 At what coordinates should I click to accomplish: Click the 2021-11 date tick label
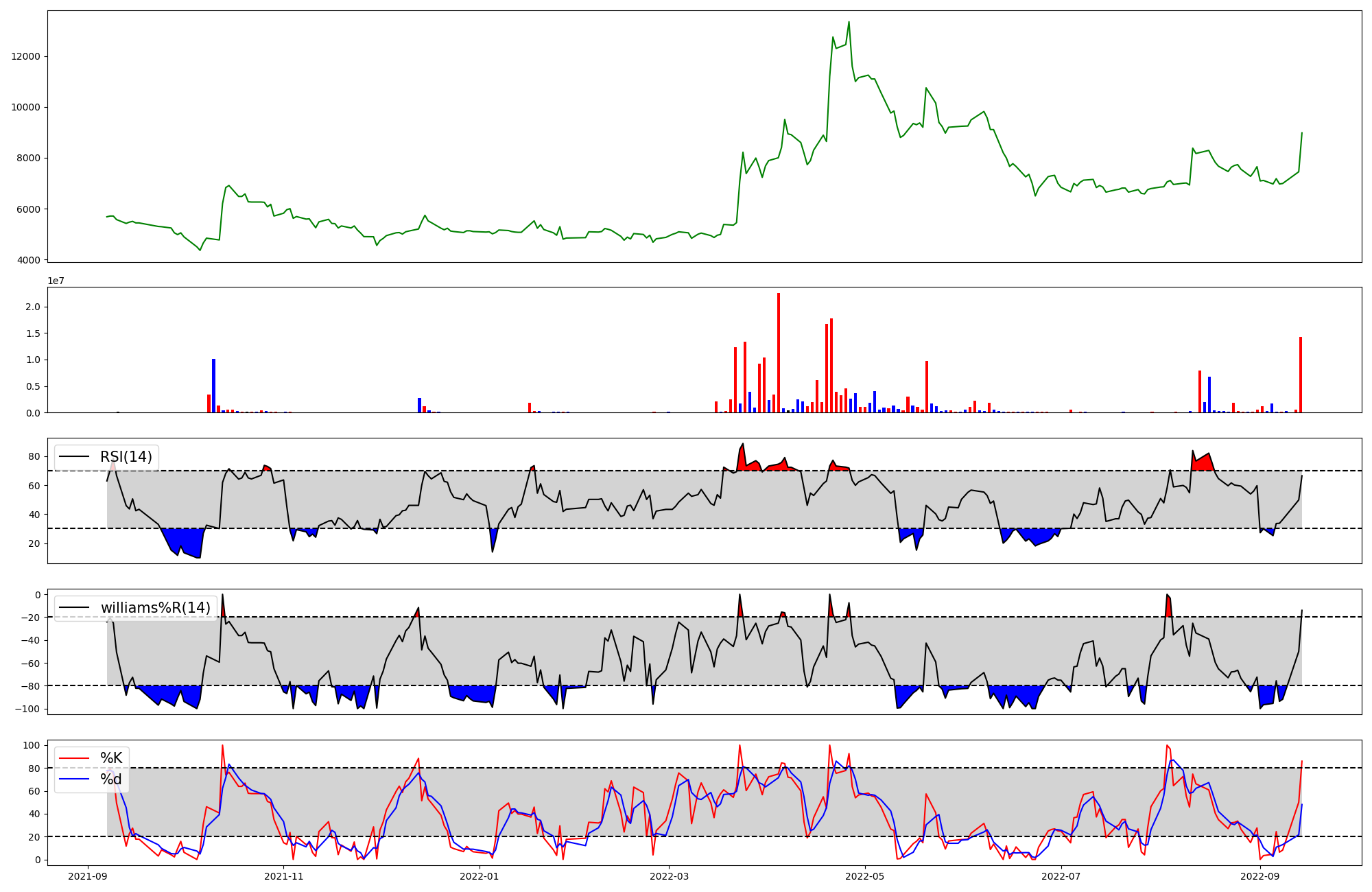pos(283,876)
